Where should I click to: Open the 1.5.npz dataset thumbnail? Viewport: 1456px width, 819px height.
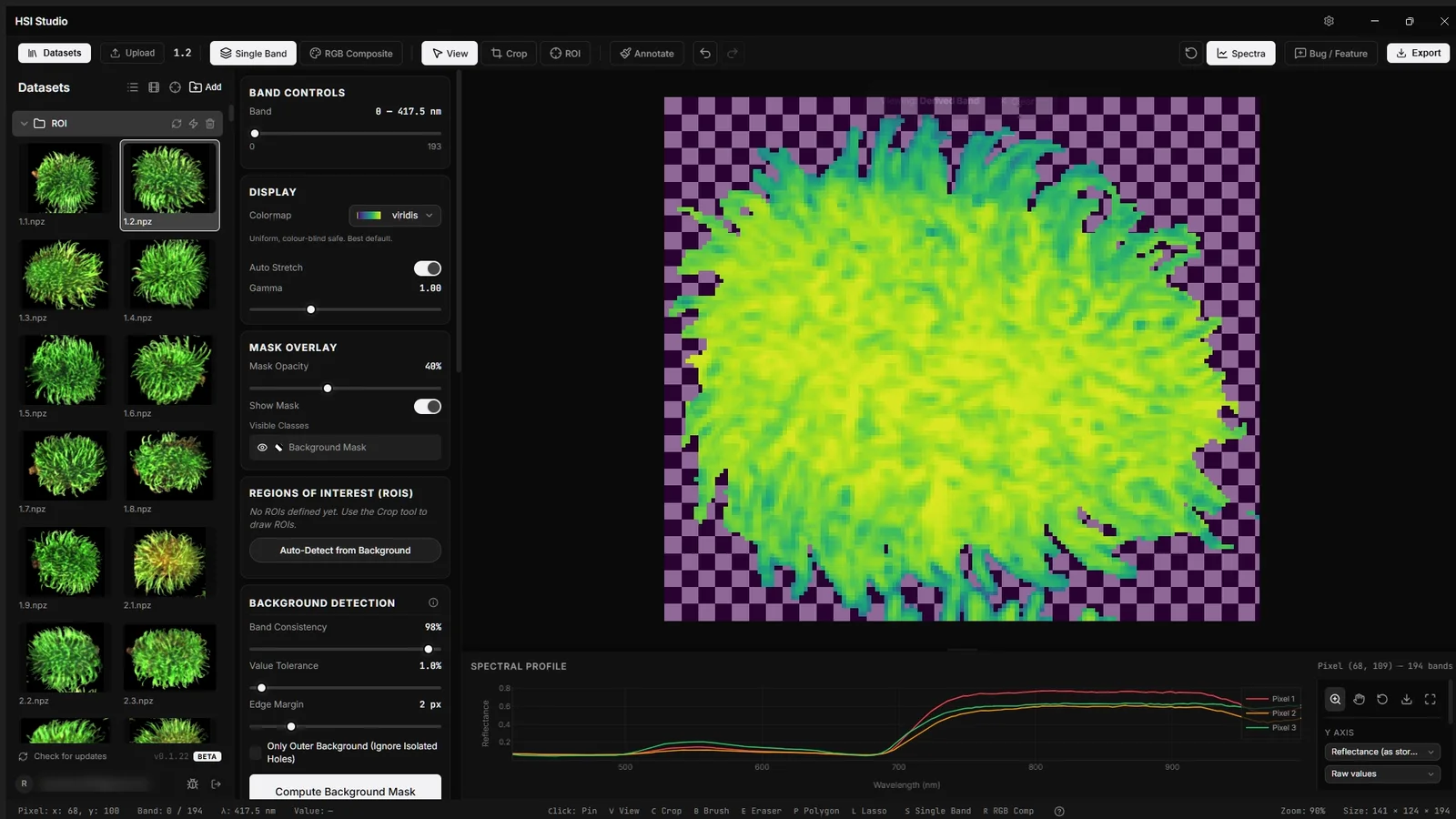coord(66,369)
